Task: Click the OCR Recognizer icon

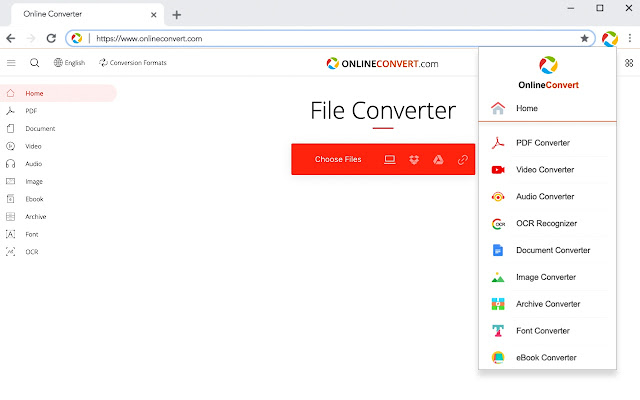Action: pyautogui.click(x=498, y=224)
